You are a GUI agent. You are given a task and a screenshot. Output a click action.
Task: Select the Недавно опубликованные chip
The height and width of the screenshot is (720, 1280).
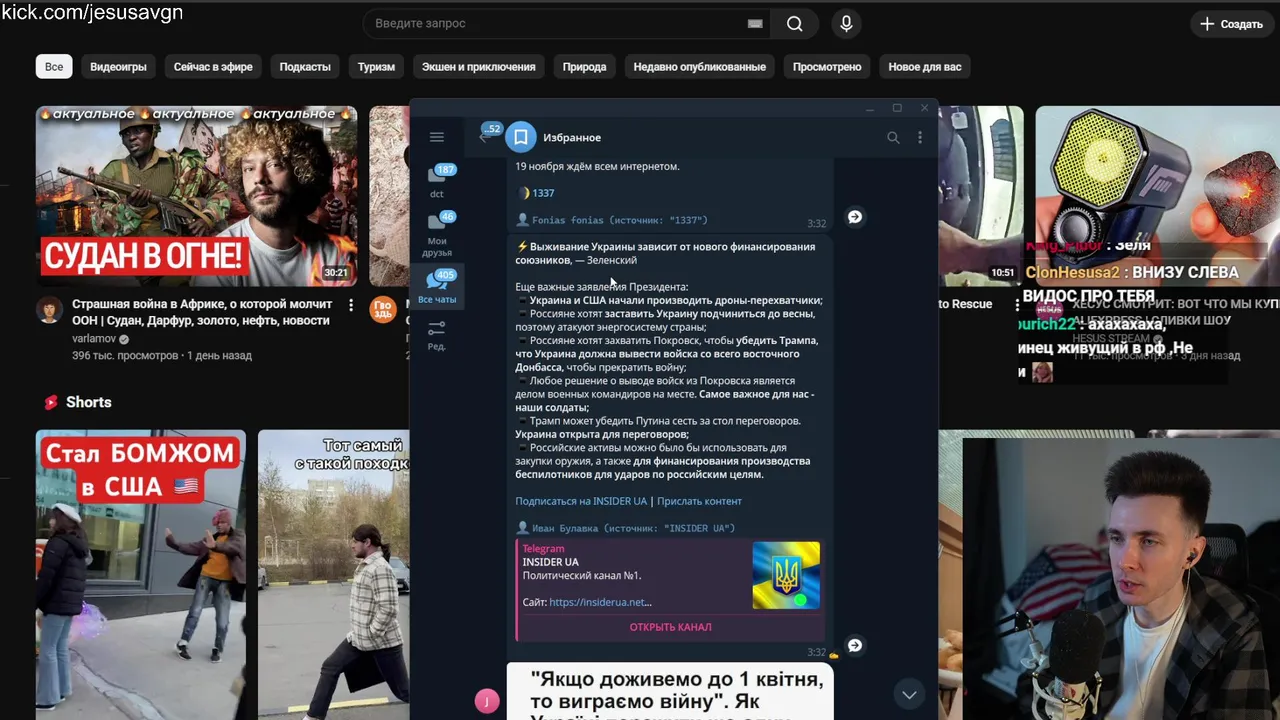pyautogui.click(x=699, y=67)
